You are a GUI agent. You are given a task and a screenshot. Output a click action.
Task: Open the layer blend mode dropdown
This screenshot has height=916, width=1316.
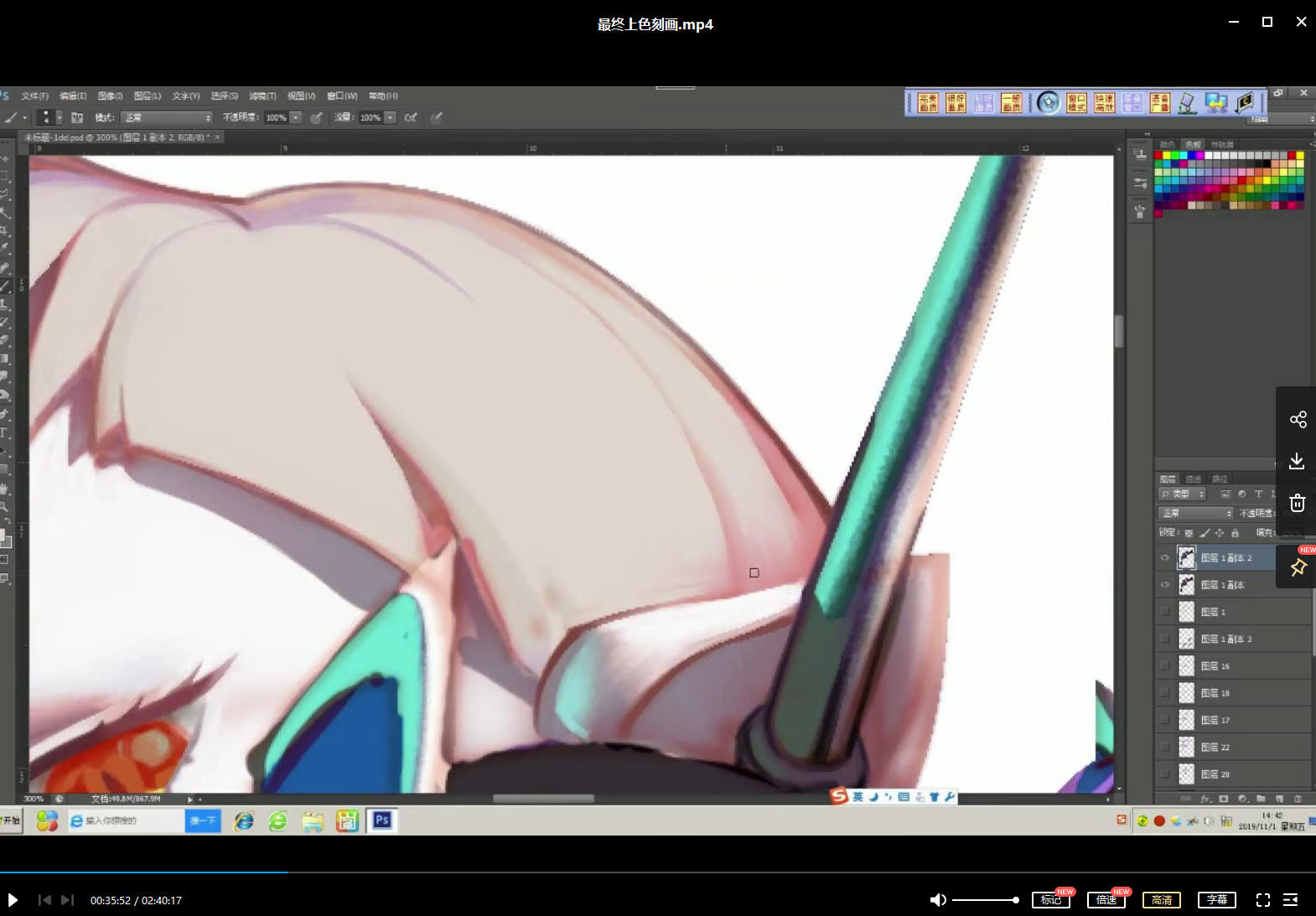click(x=1195, y=513)
